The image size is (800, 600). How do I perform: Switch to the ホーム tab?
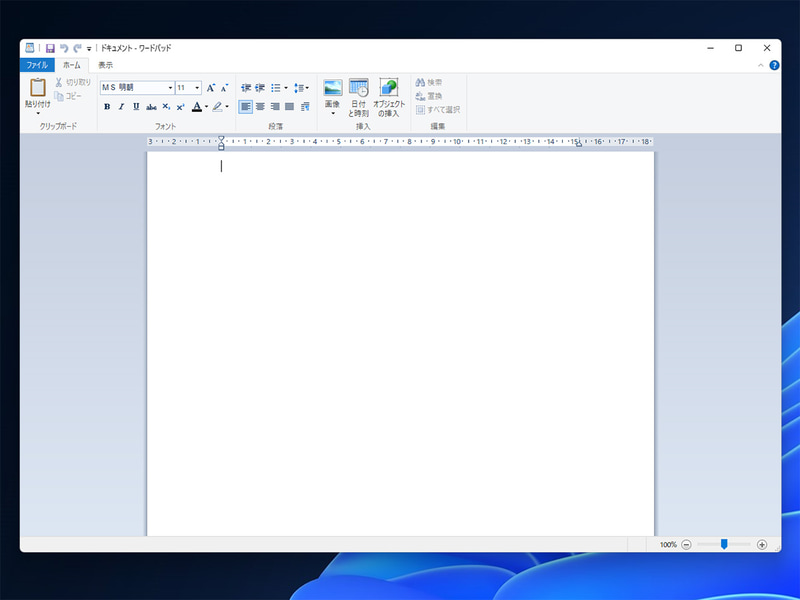pos(71,65)
